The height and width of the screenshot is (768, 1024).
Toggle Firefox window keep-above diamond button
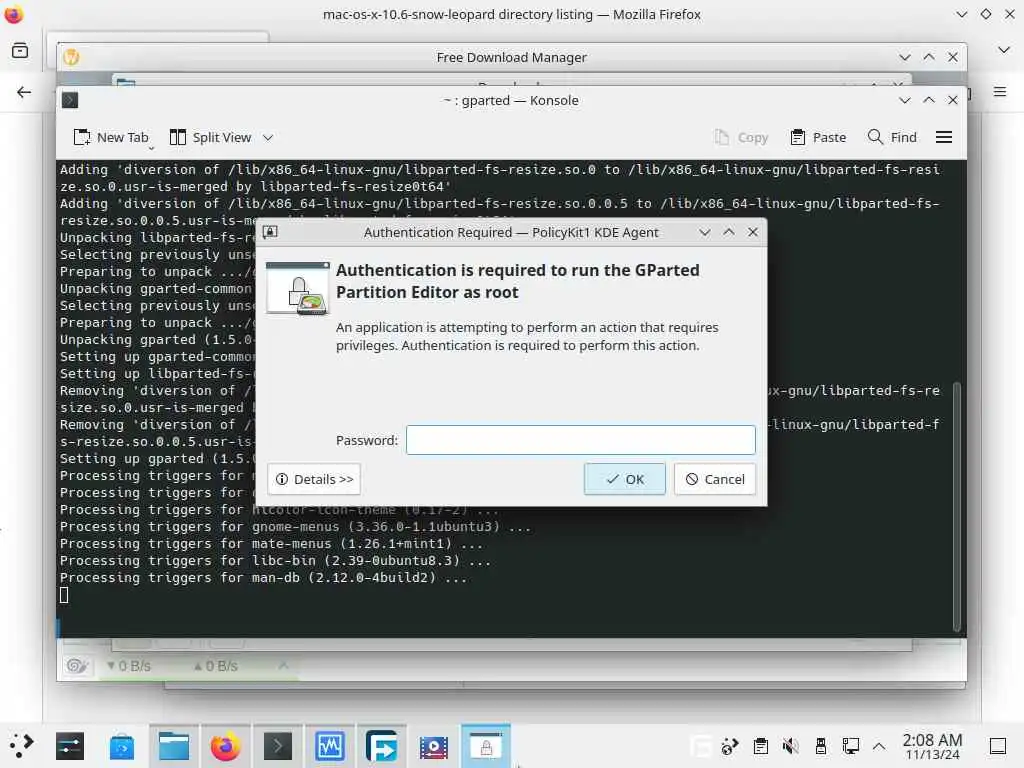[985, 14]
